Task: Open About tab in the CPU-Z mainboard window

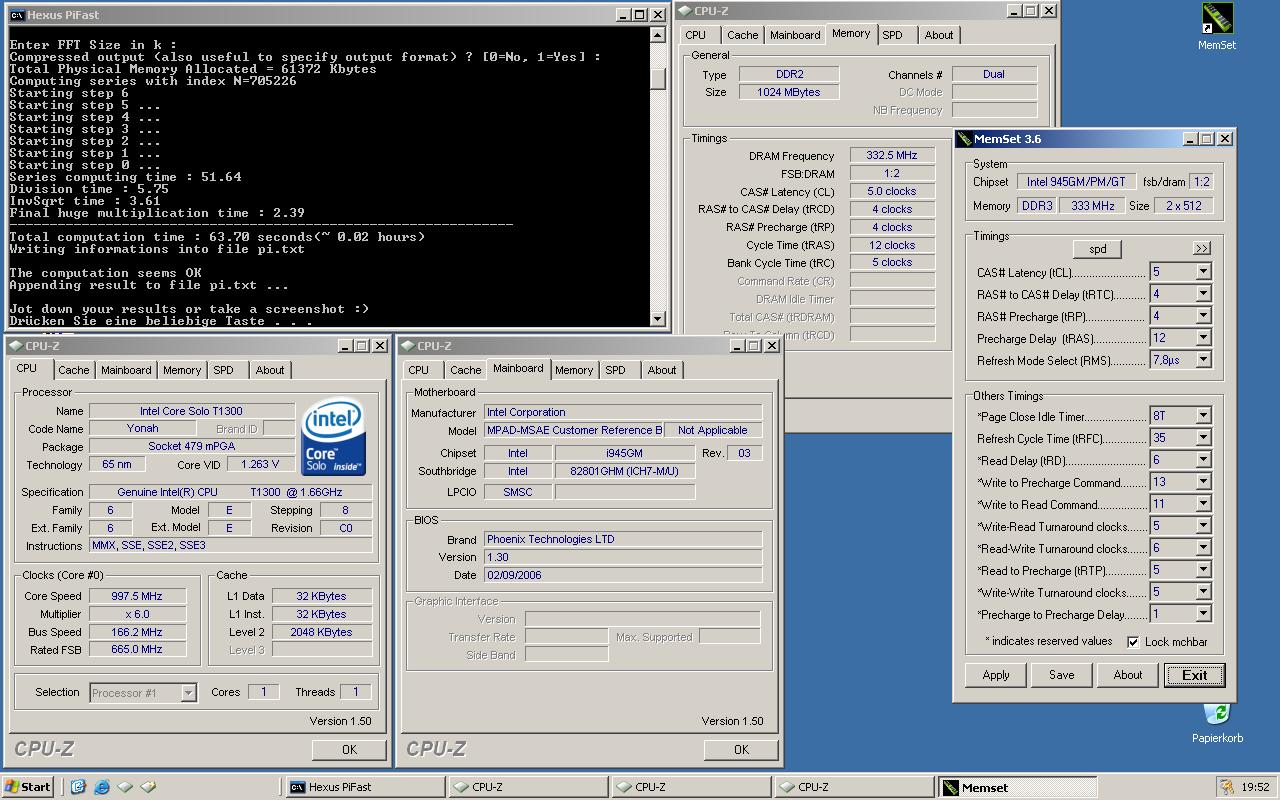Action: pyautogui.click(x=662, y=370)
